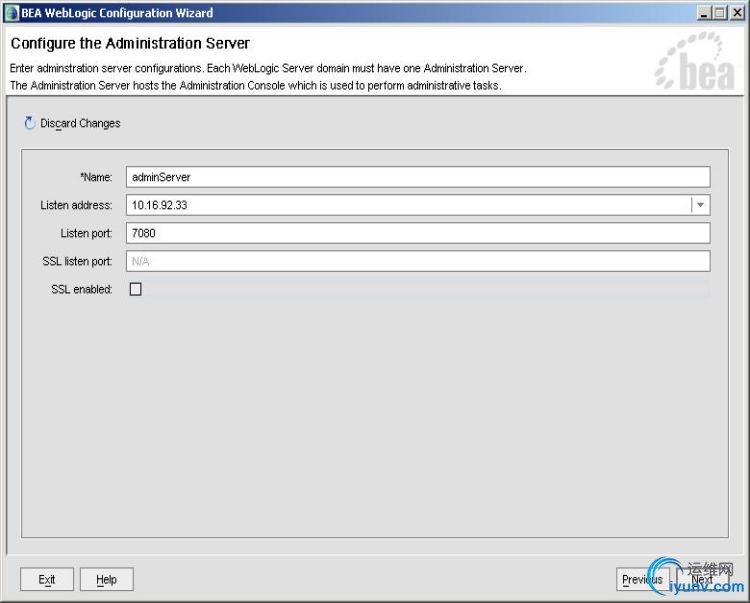Click the '*Name:' field label
750x603 pixels.
[96, 177]
